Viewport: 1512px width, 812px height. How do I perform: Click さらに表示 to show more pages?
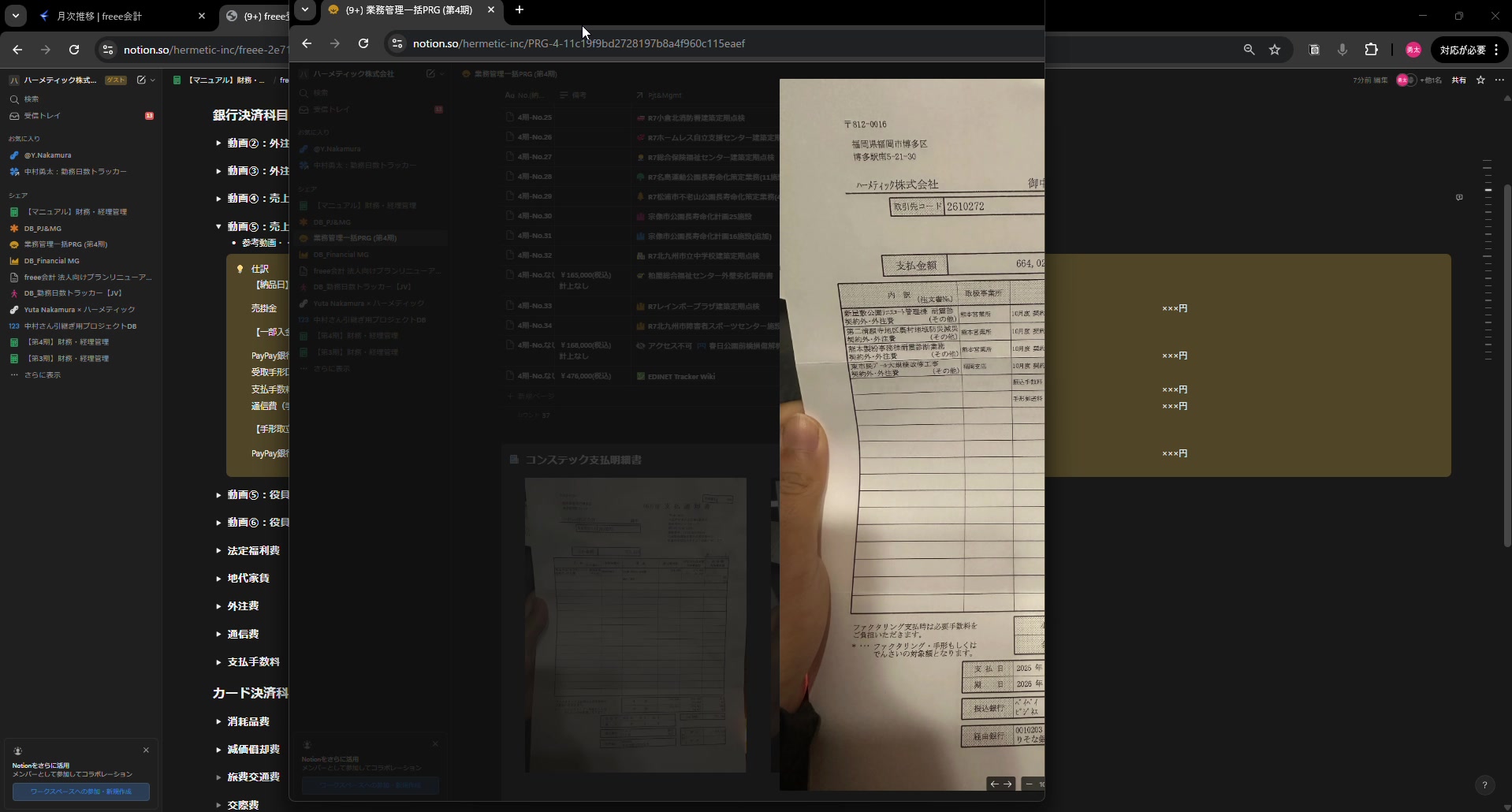[42, 375]
